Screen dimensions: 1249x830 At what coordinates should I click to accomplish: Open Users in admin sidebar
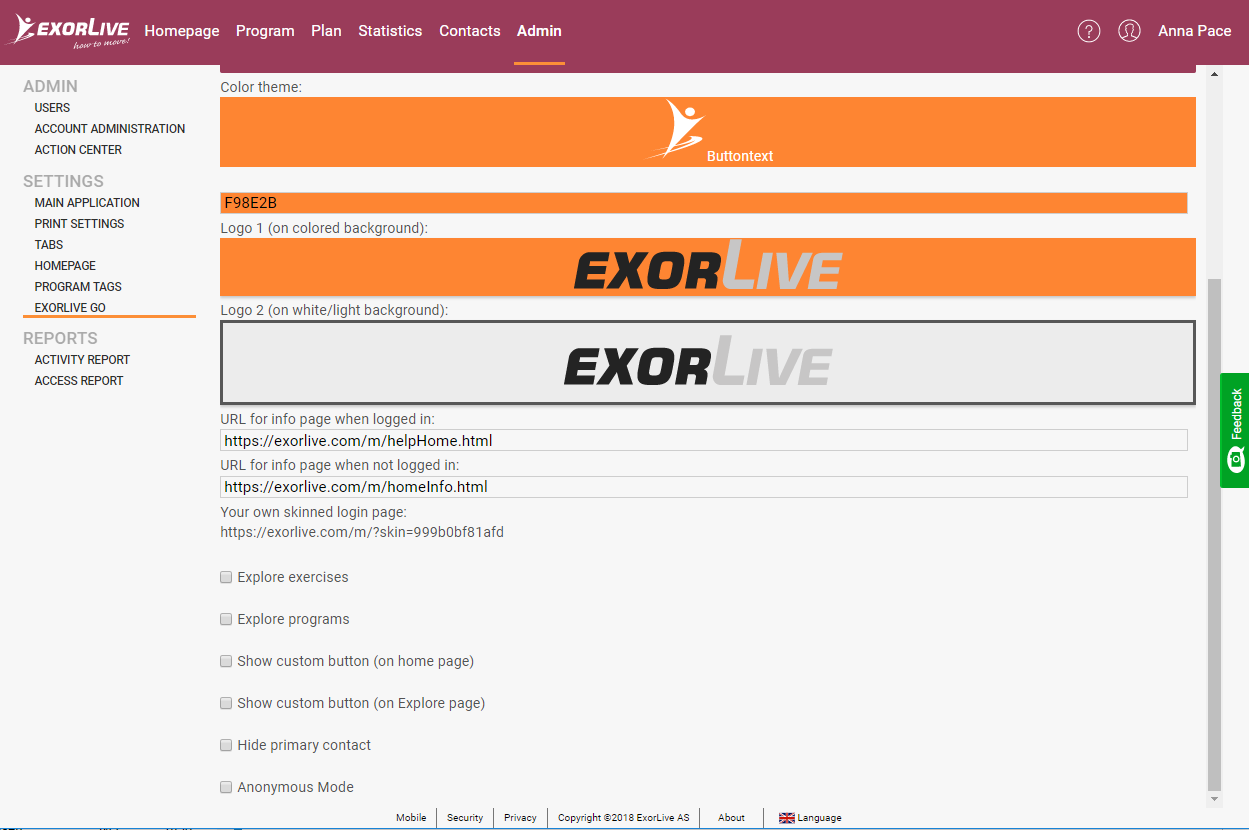(53, 108)
